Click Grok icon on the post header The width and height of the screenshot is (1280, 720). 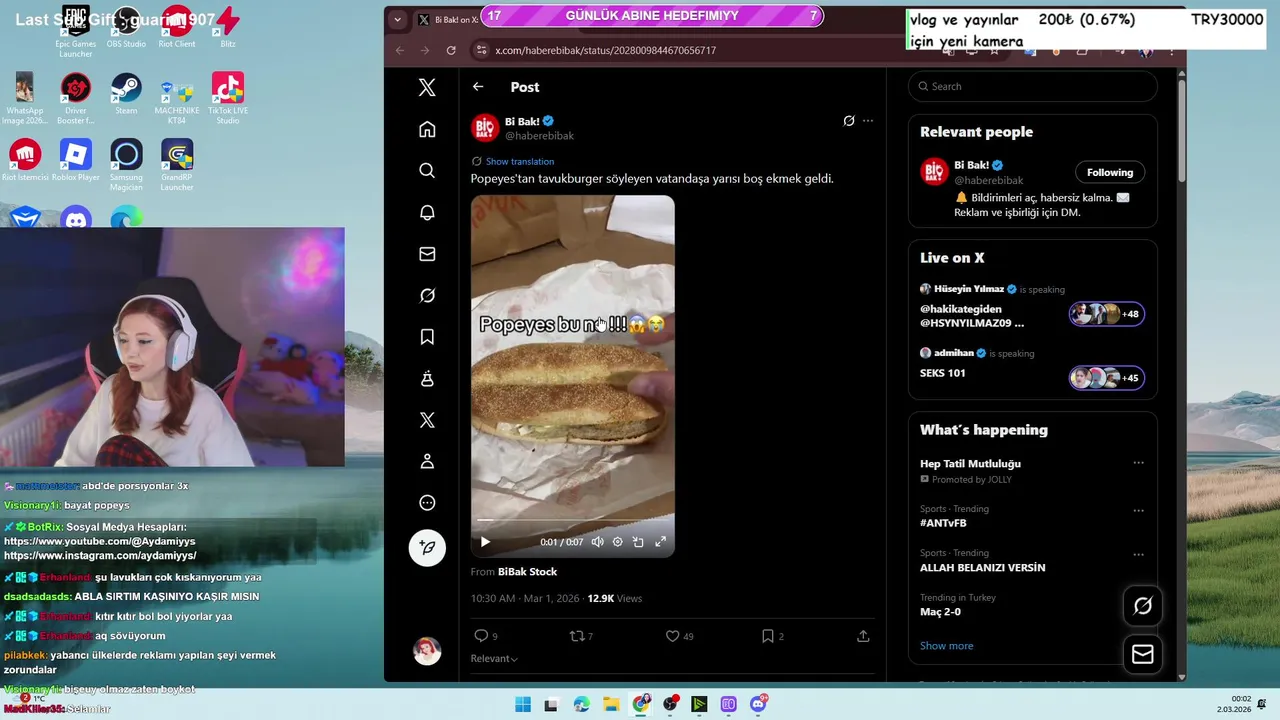point(849,121)
